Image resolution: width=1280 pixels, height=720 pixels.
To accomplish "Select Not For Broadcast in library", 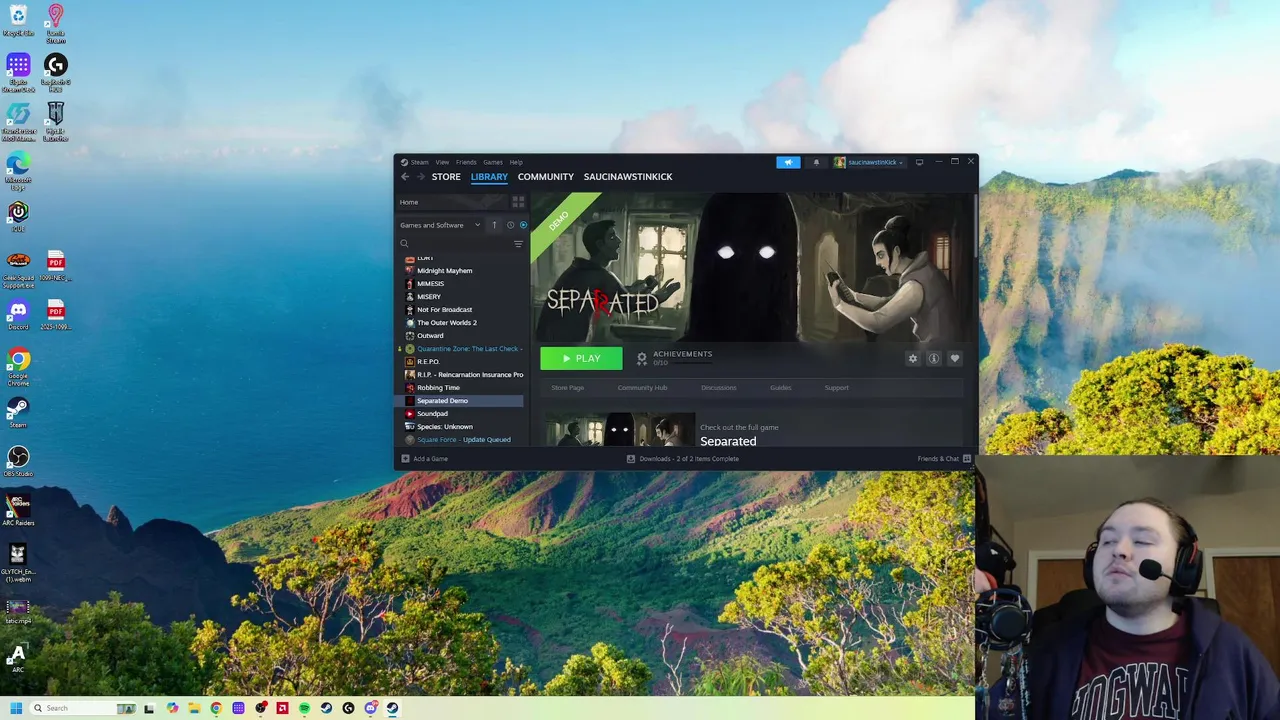I will (x=460, y=310).
